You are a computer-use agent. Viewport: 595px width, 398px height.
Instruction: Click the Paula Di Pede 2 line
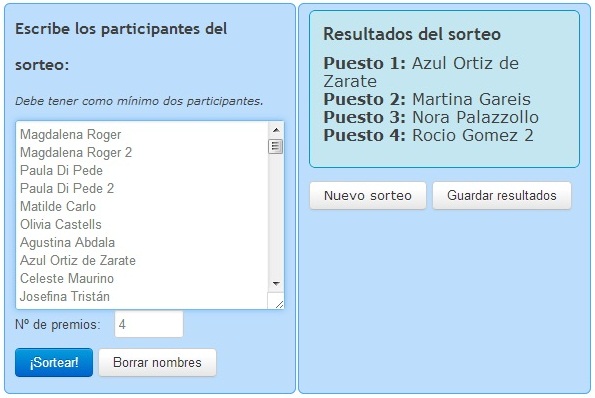[x=67, y=188]
